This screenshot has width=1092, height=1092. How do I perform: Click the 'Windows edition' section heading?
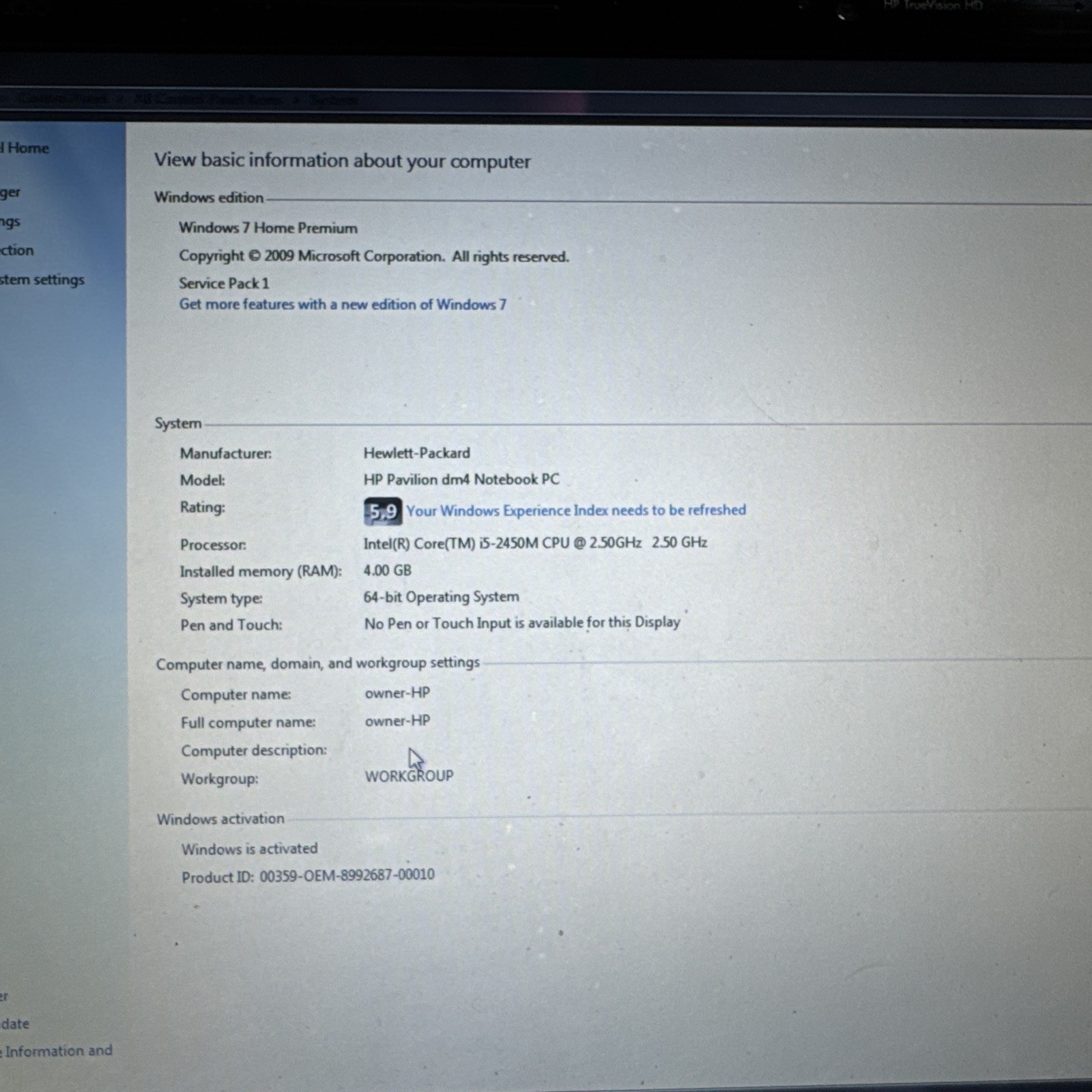pyautogui.click(x=209, y=198)
